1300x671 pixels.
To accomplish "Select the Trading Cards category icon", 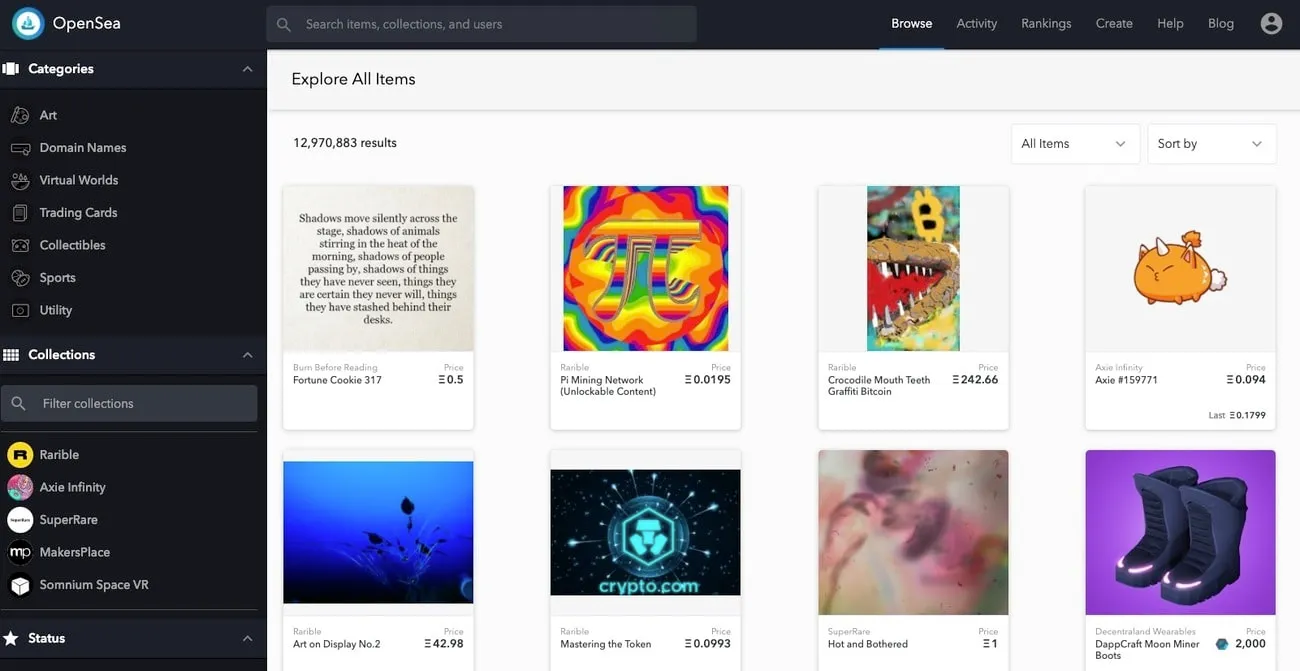I will [19, 213].
